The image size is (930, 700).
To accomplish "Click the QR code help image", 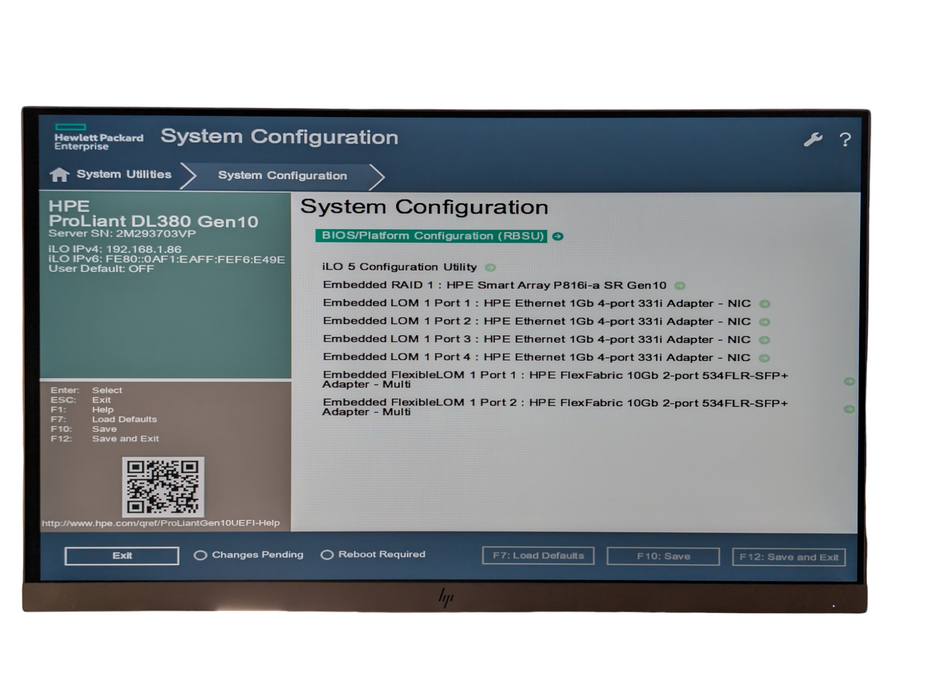I will point(163,486).
